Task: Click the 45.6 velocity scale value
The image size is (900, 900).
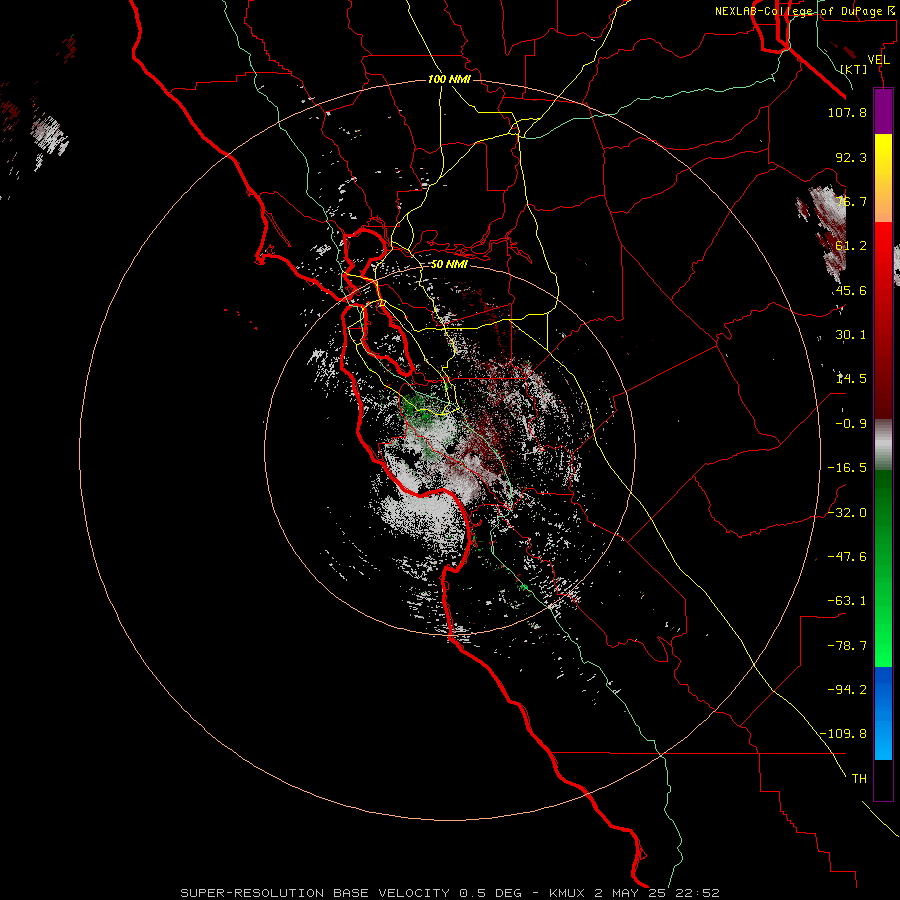Action: click(x=851, y=290)
